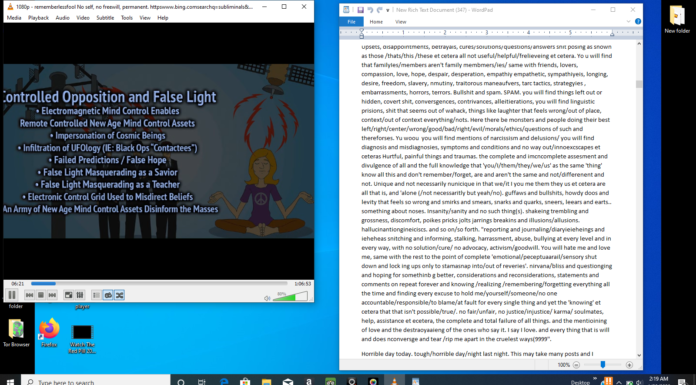Redo action in WordPad

pos(380,10)
